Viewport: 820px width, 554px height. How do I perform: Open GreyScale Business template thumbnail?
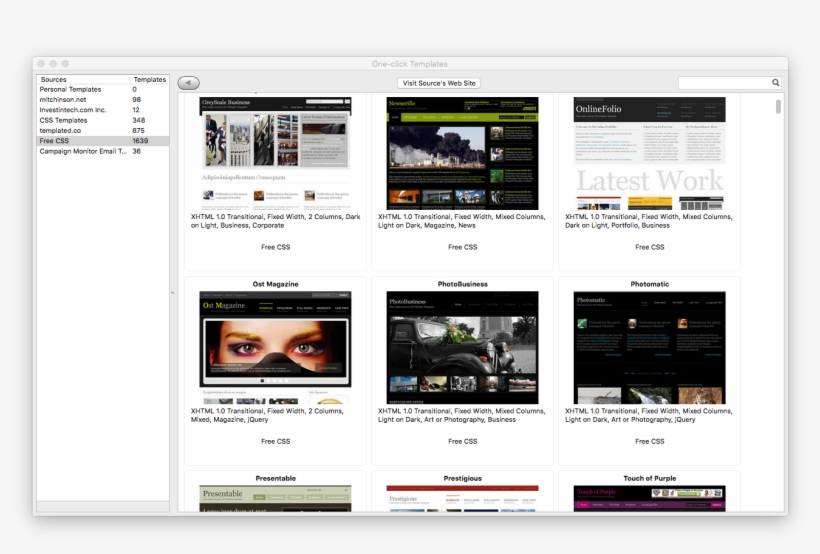[275, 153]
